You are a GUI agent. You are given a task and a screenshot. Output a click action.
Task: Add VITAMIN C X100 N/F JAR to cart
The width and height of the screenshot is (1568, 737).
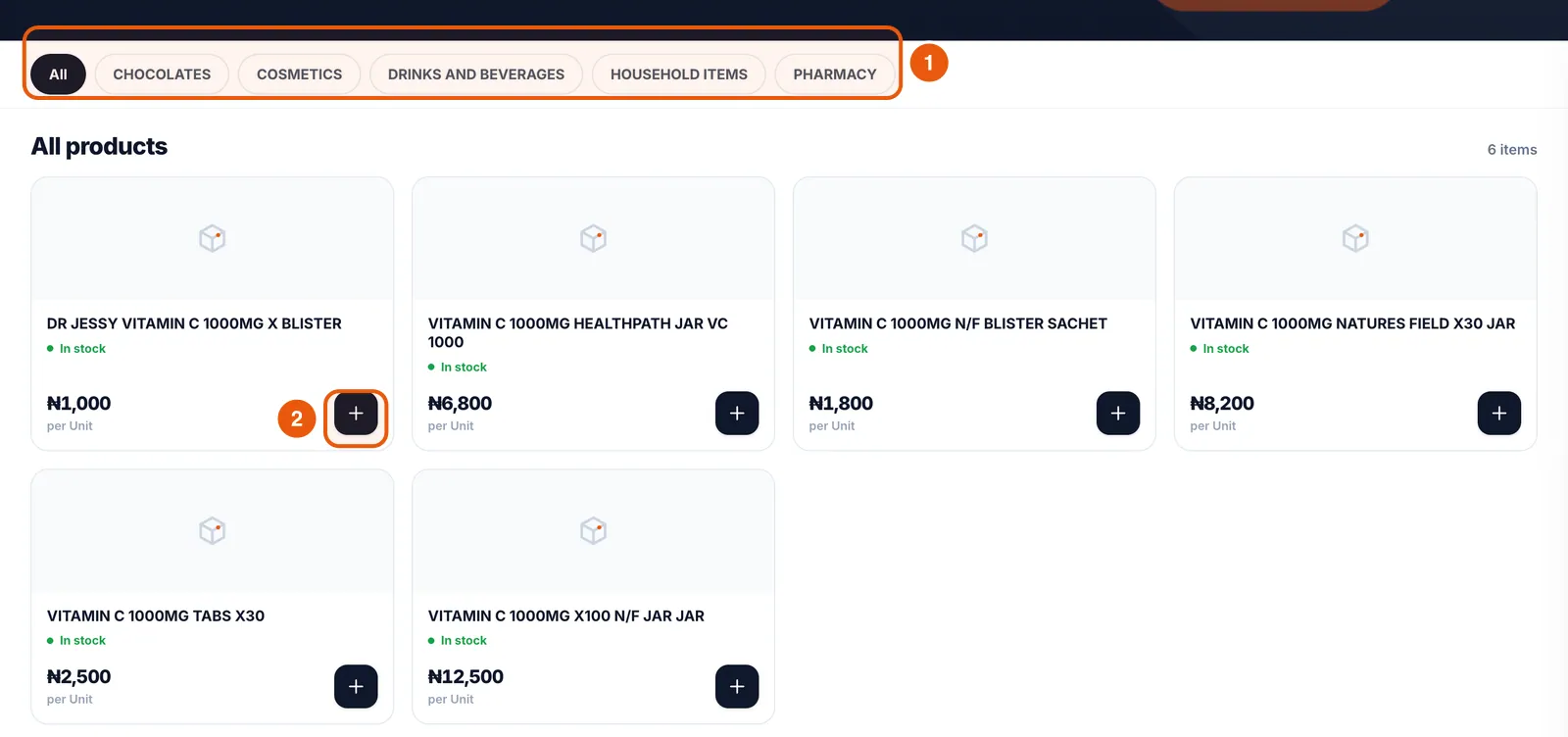[737, 686]
